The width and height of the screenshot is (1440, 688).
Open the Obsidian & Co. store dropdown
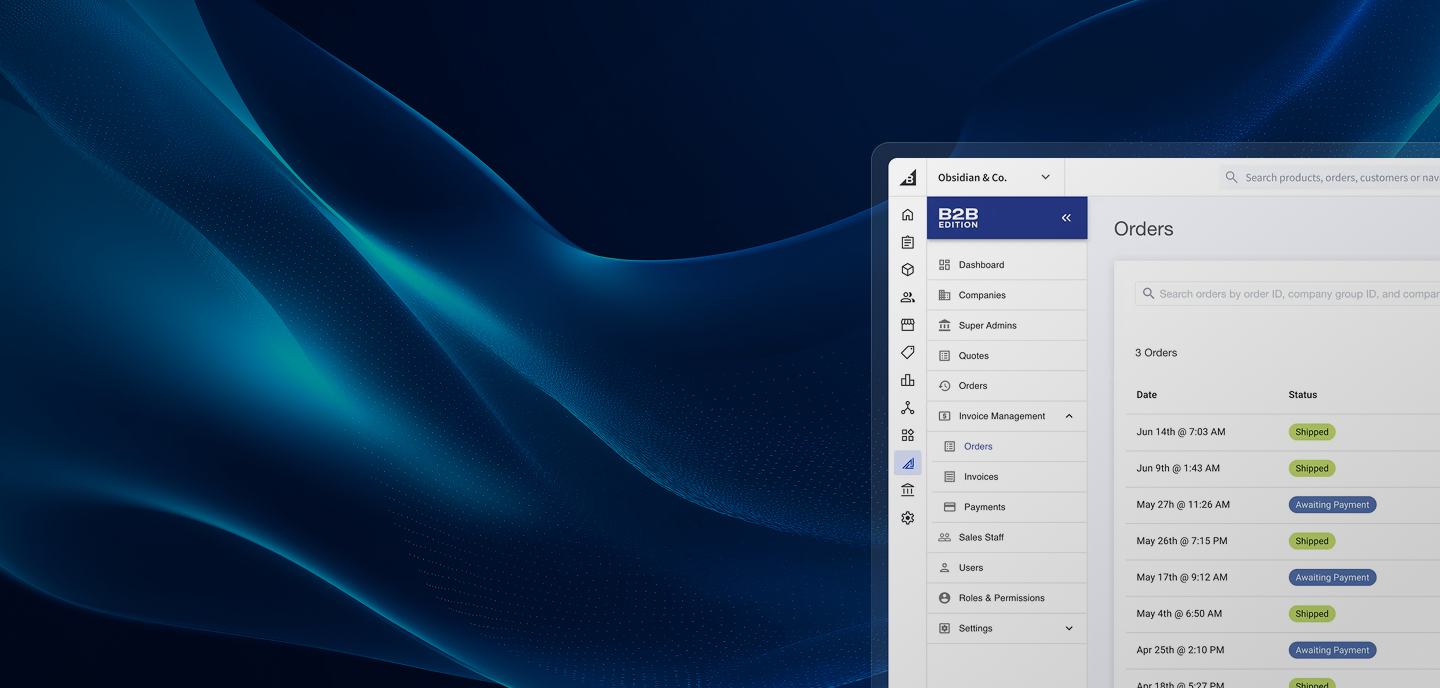point(995,177)
